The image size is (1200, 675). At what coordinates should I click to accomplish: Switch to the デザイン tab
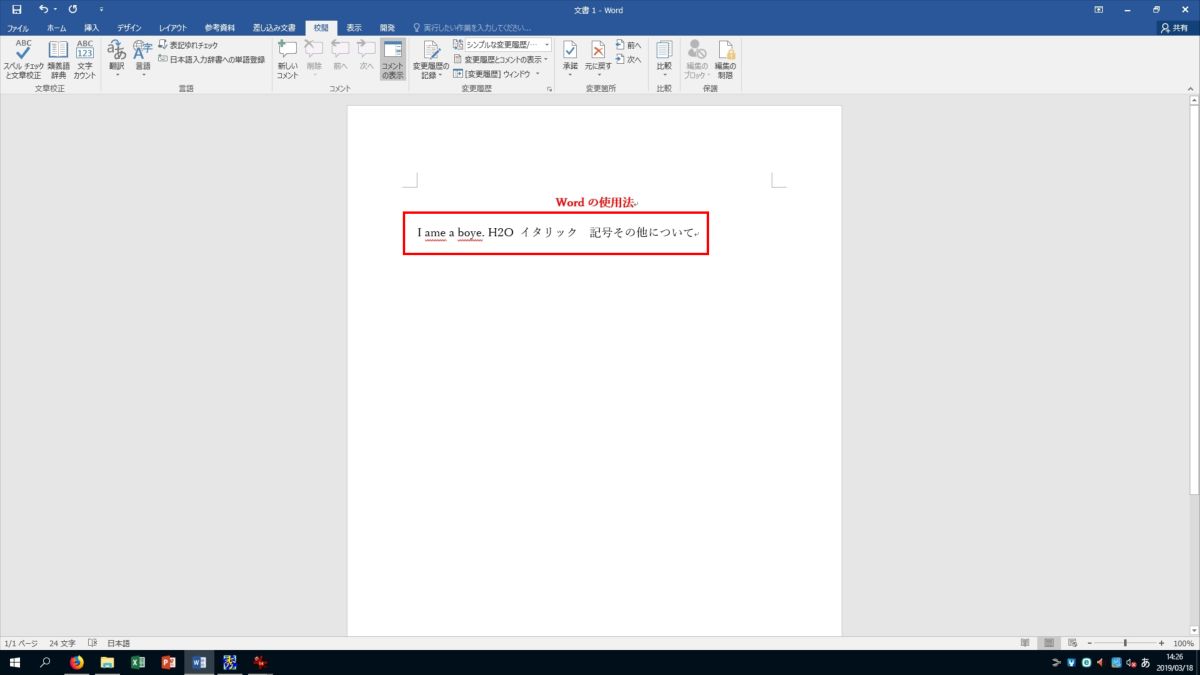click(x=129, y=28)
